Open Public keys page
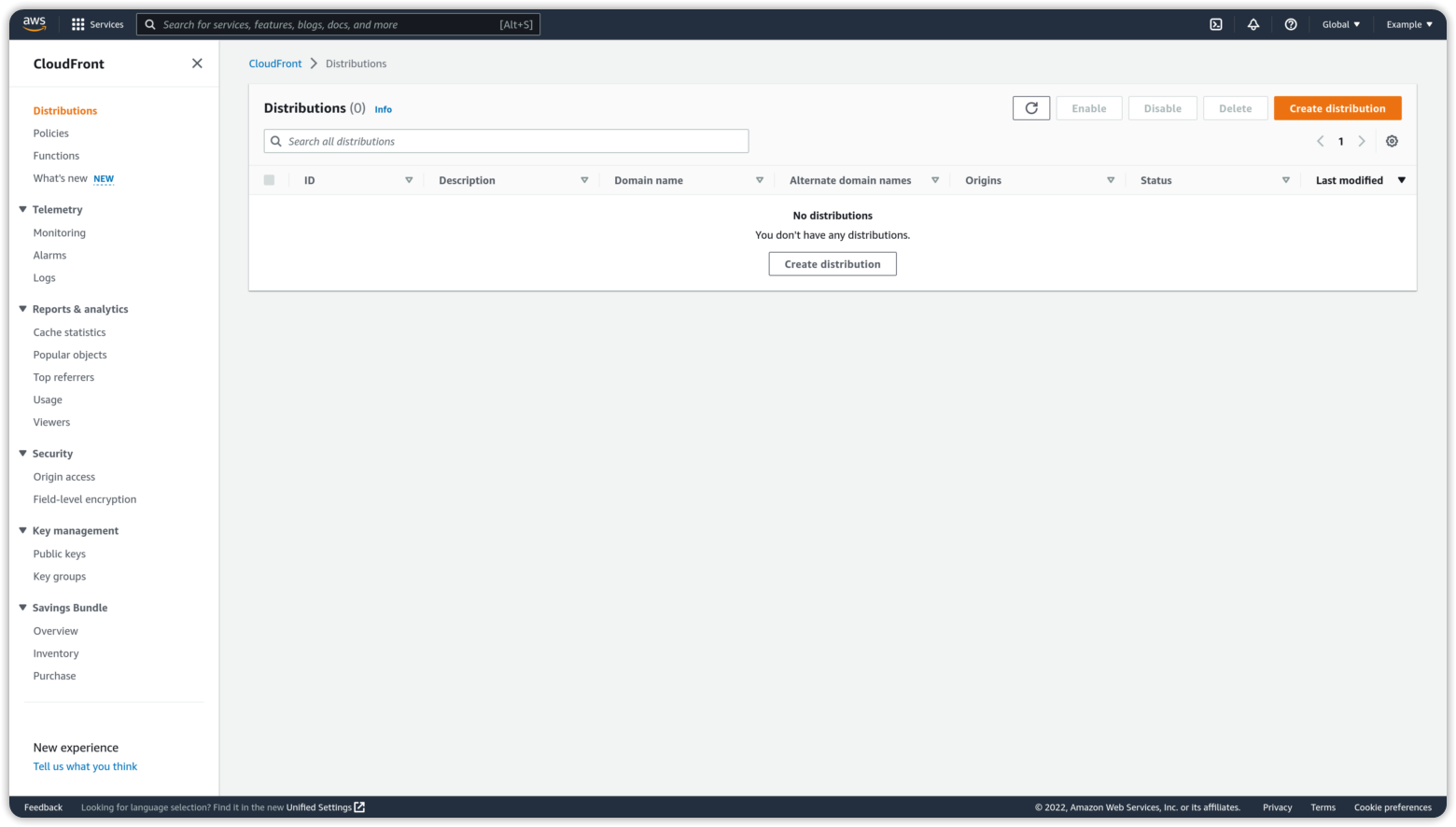This screenshot has width=1456, height=827. [60, 554]
